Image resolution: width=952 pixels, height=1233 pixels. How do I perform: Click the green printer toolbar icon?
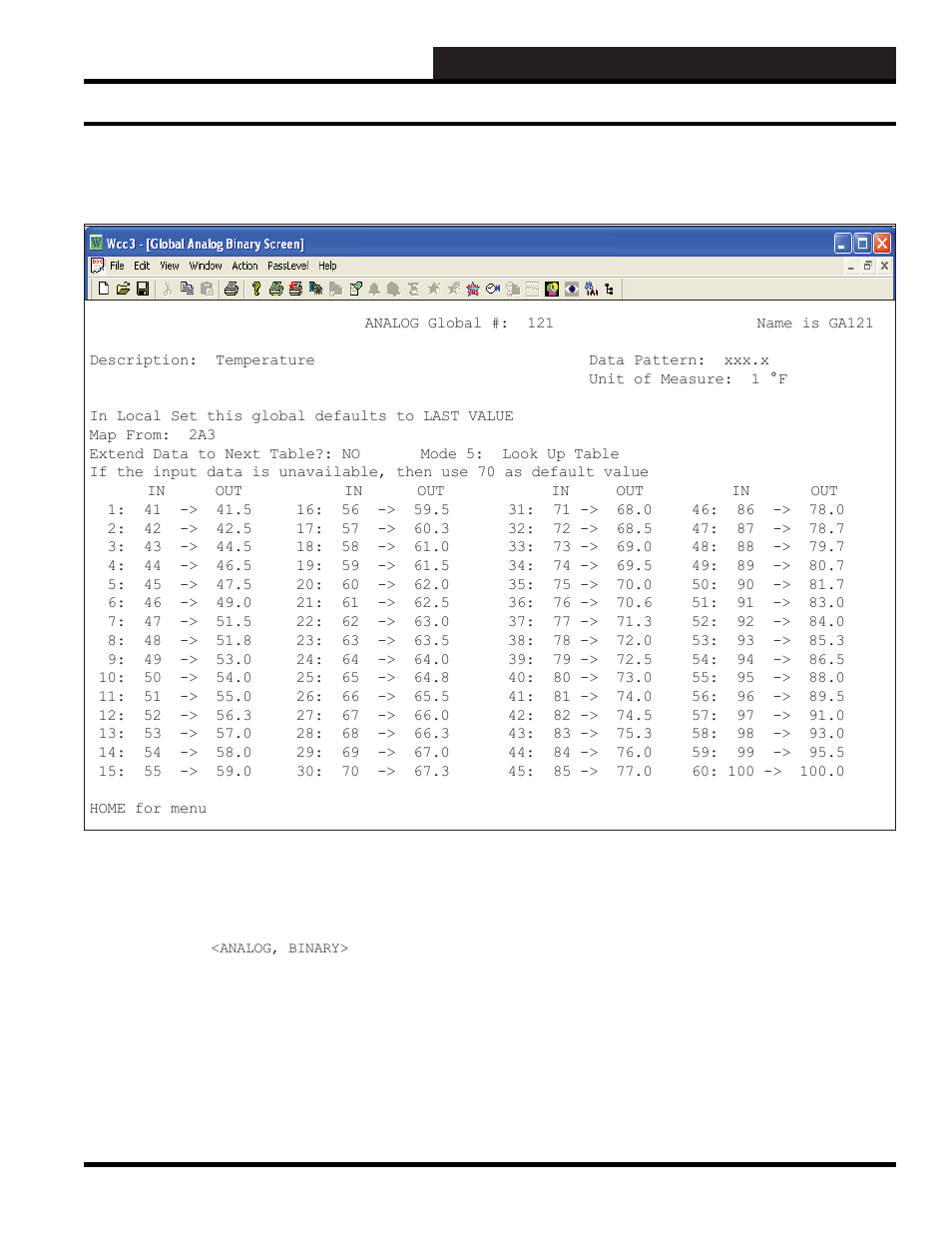click(276, 289)
